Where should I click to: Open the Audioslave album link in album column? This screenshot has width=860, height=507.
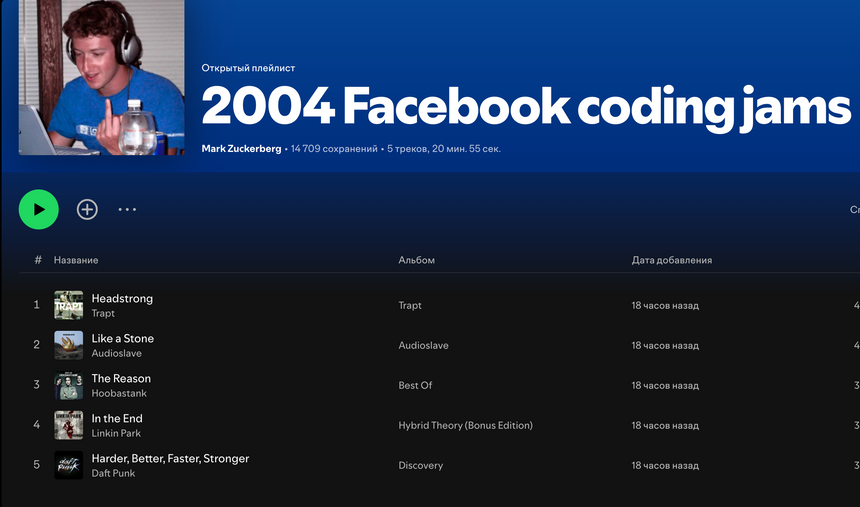(423, 346)
